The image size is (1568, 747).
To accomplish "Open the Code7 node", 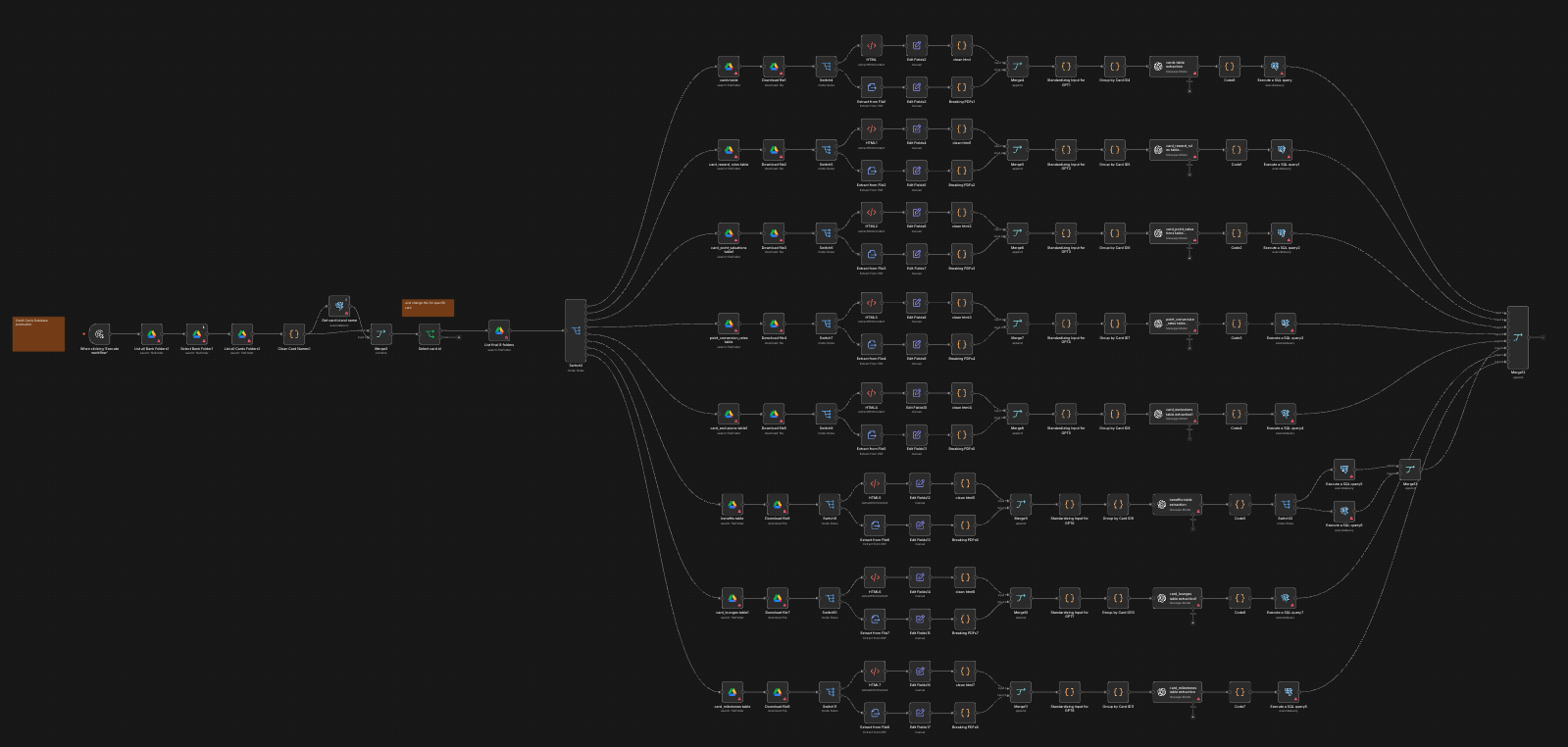I will point(1239,692).
